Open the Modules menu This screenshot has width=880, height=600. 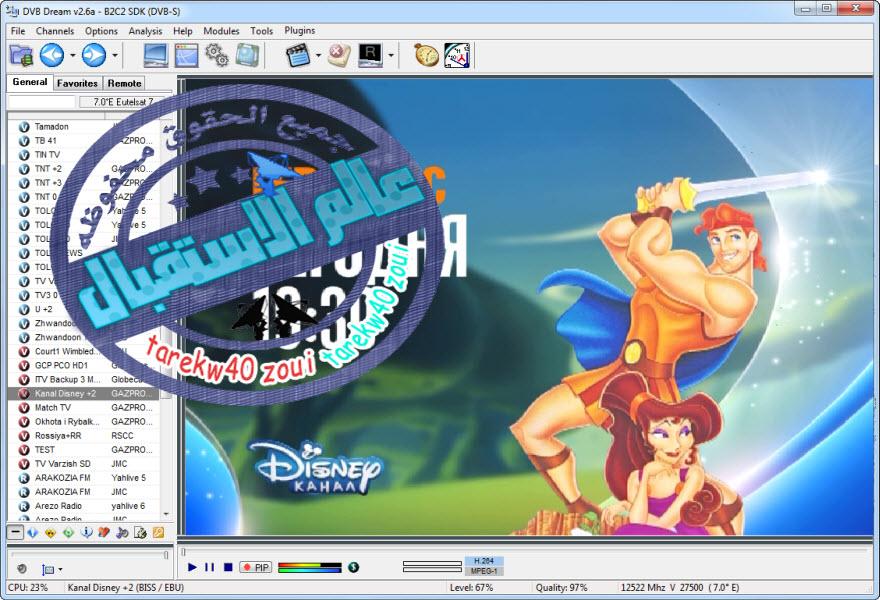[221, 31]
